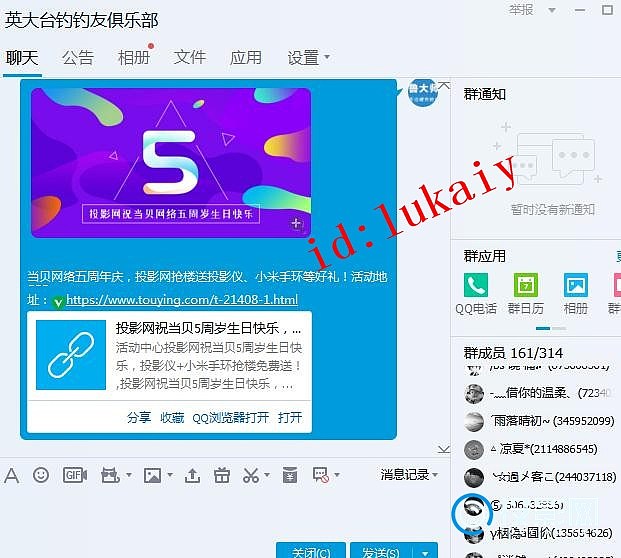Open the touying.com t-21408 hyperlink
The image size is (621, 558).
pyautogui.click(x=182, y=300)
